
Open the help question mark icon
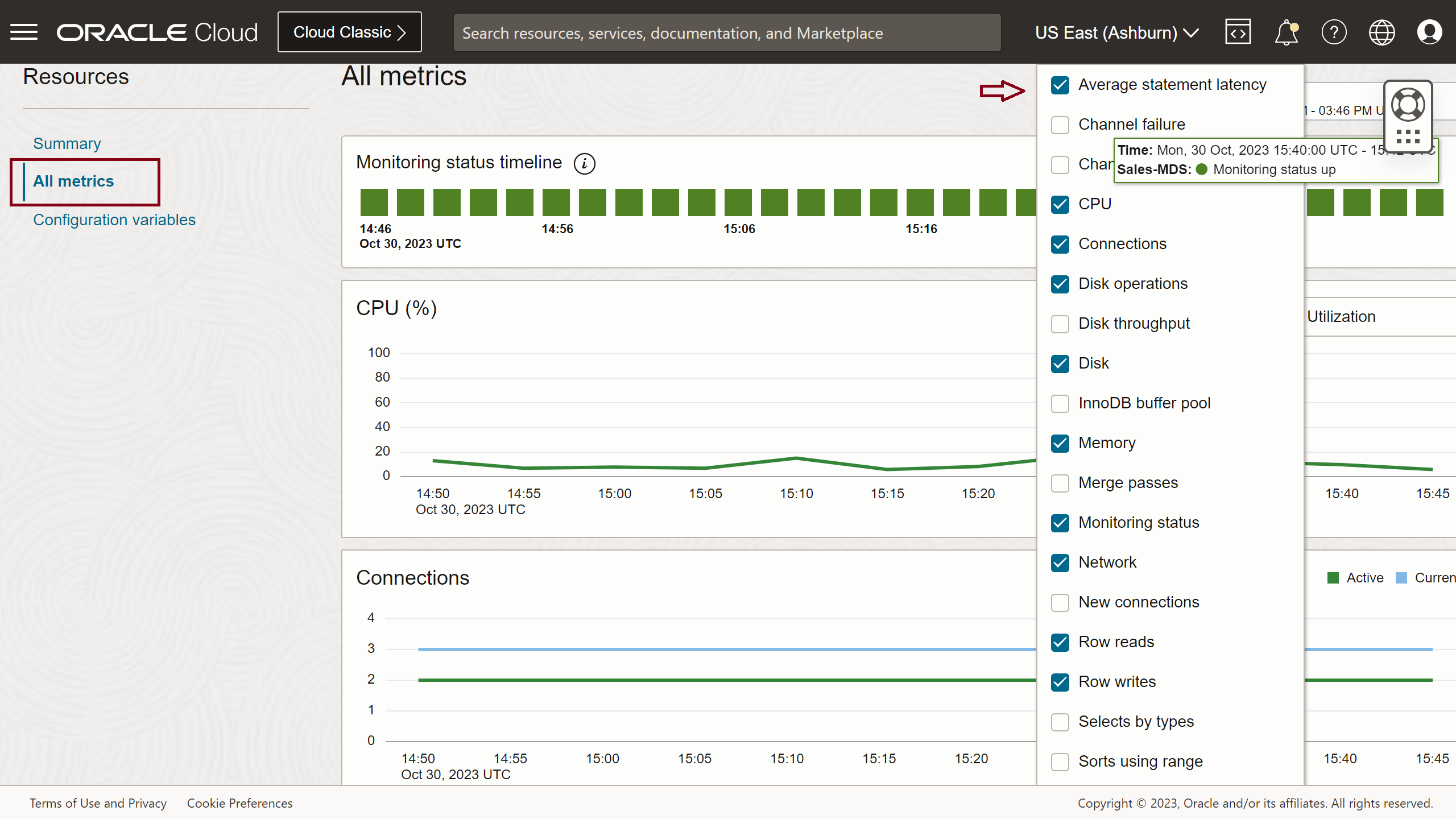click(1334, 32)
